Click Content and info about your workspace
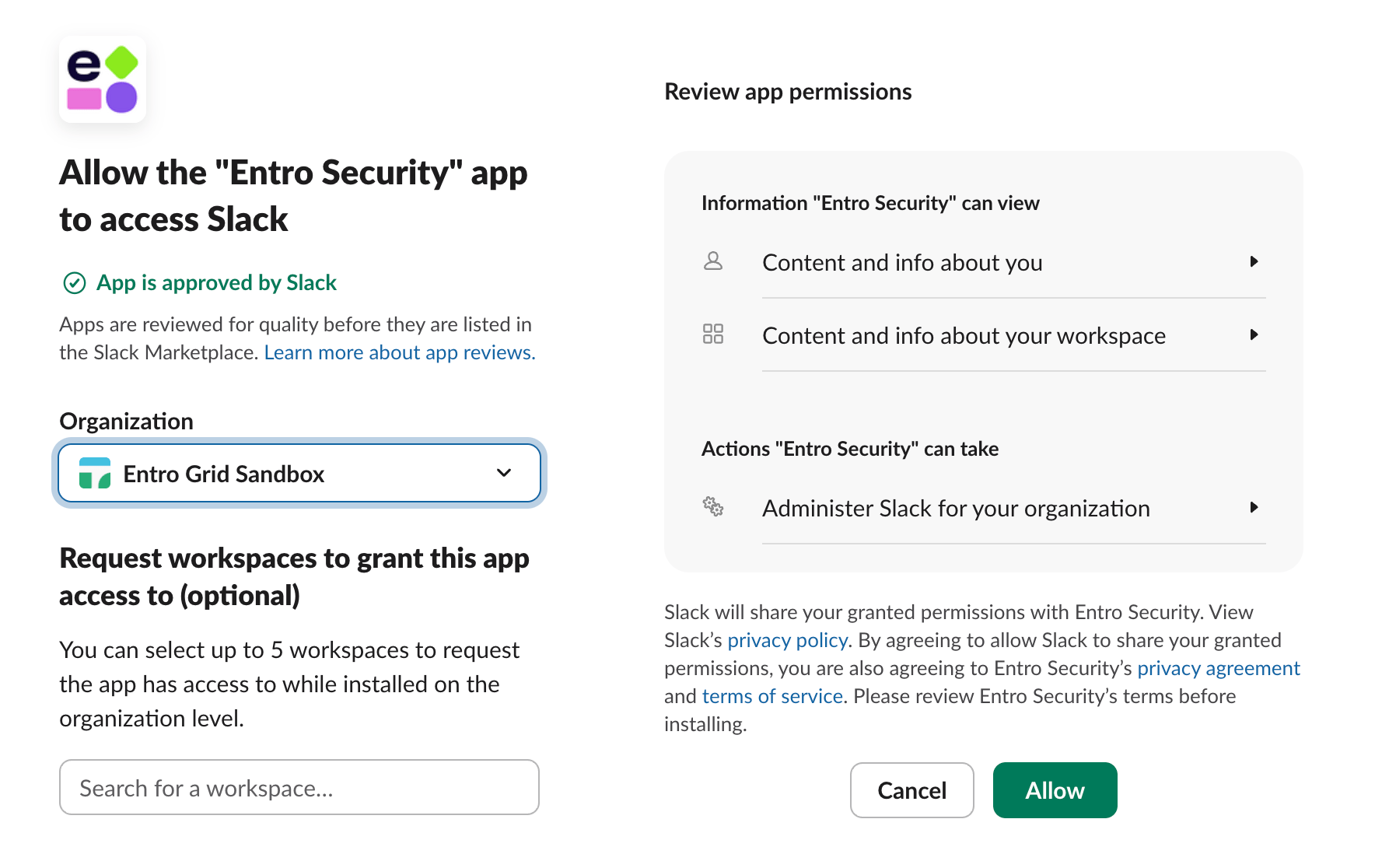 pos(984,335)
